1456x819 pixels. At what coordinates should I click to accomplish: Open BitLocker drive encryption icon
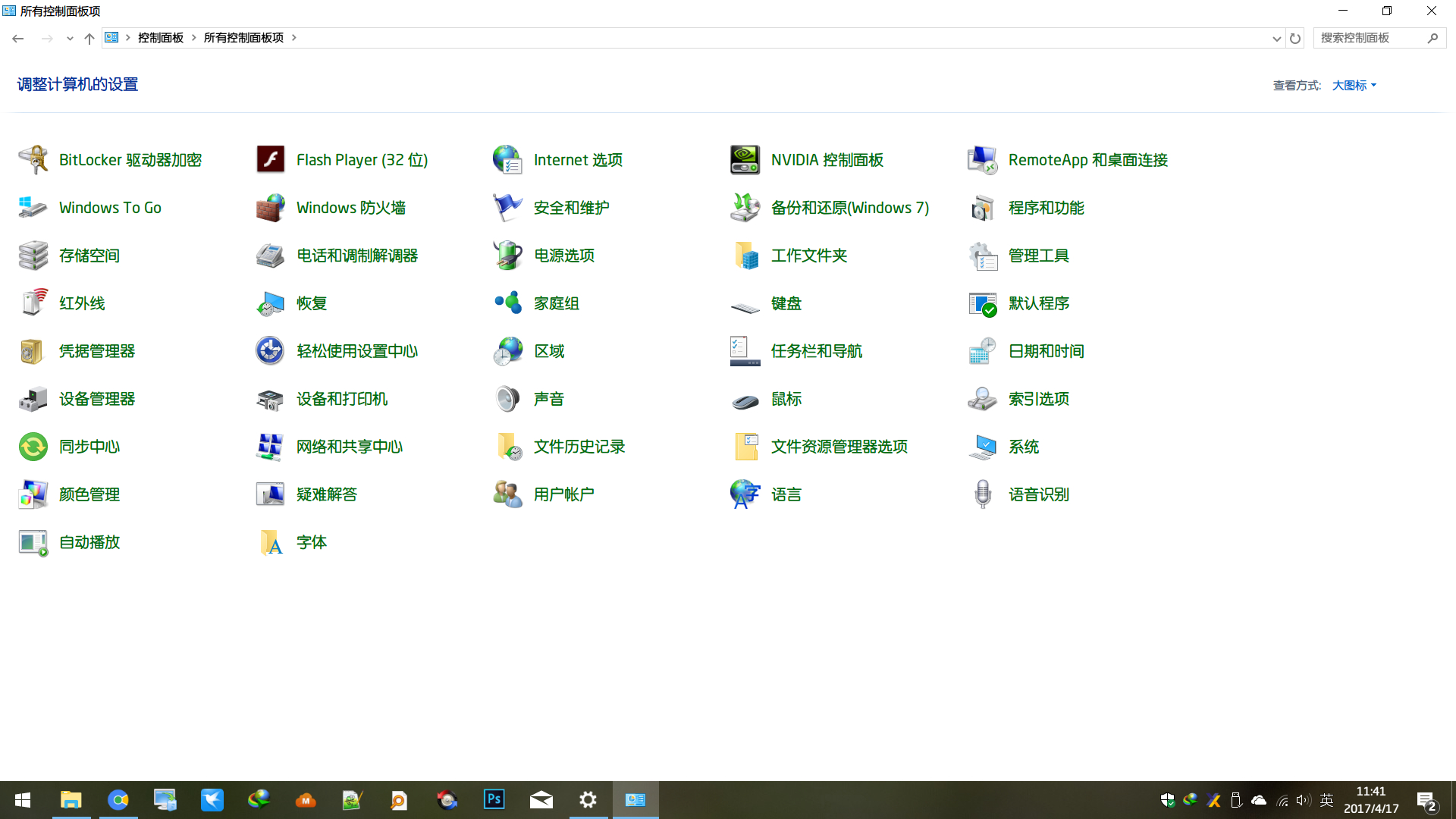tap(33, 160)
